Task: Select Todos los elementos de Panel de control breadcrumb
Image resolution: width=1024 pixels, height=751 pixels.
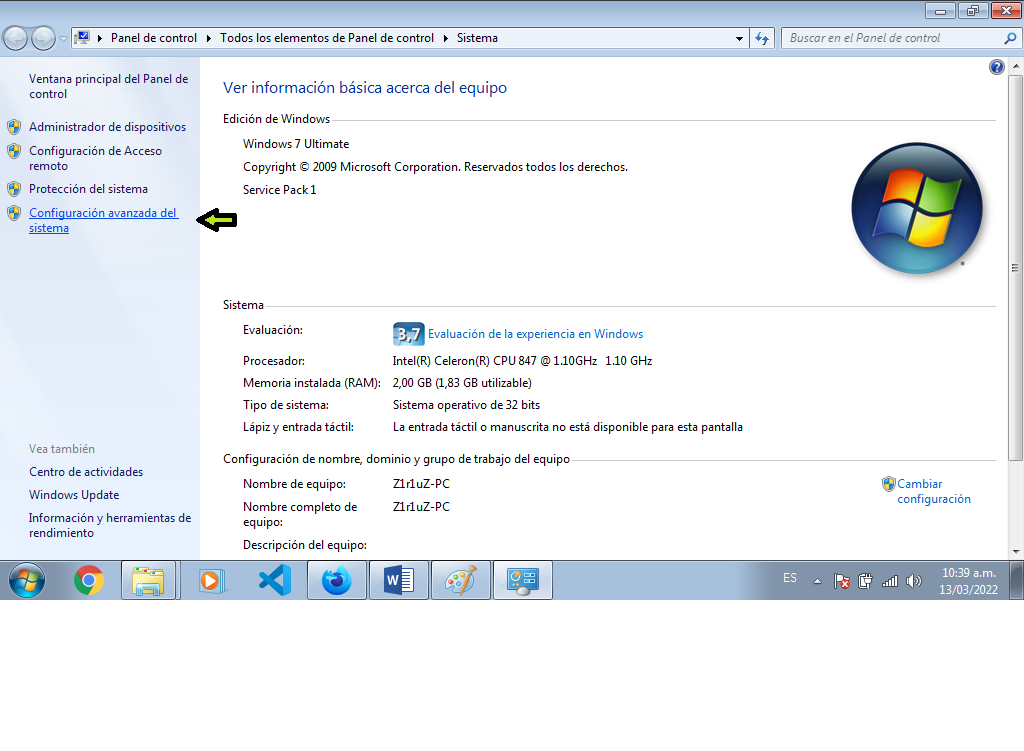Action: coord(327,38)
